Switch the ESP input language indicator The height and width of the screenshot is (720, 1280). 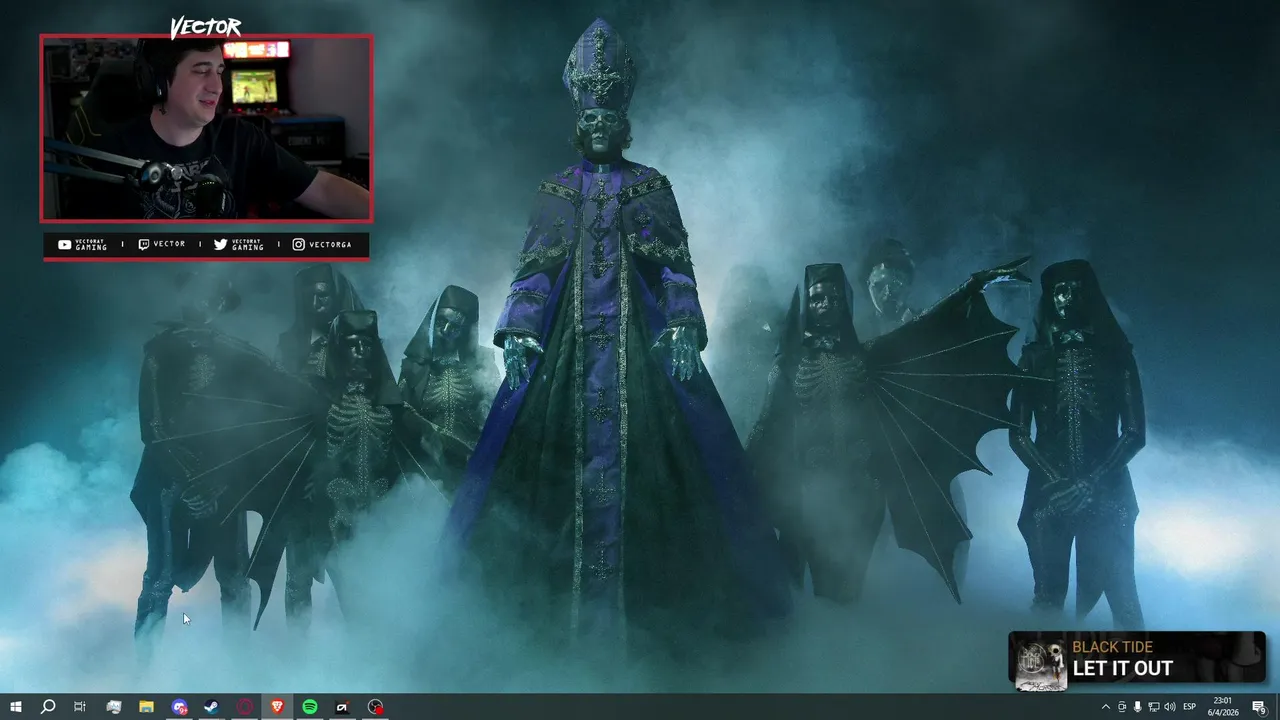click(1190, 707)
